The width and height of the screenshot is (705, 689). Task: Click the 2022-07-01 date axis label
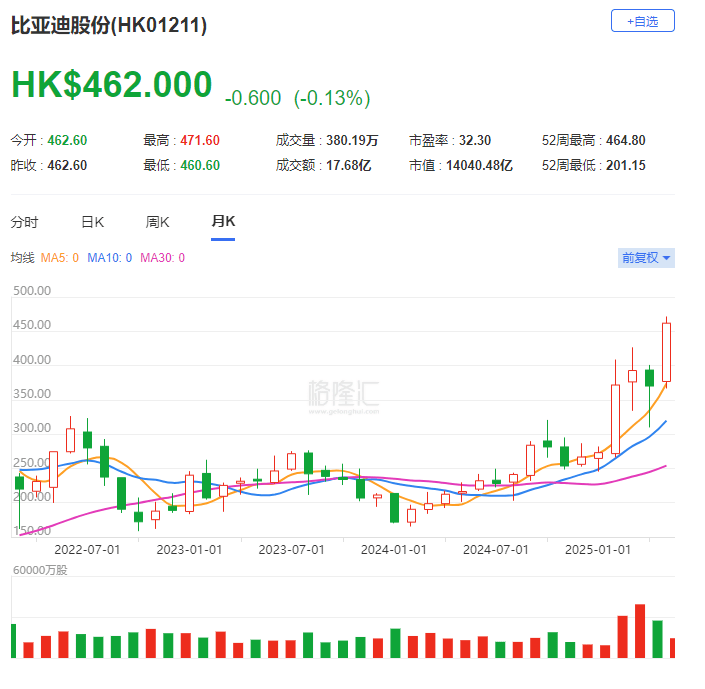tap(87, 549)
